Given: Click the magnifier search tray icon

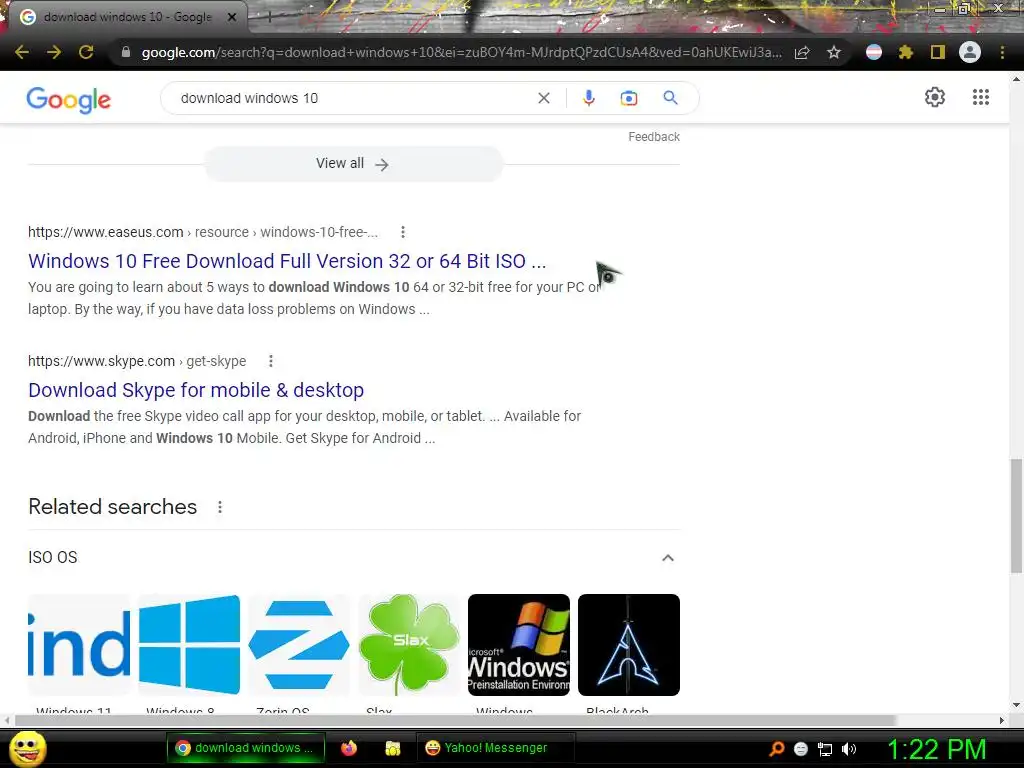Looking at the screenshot, I should pyautogui.click(x=777, y=749).
